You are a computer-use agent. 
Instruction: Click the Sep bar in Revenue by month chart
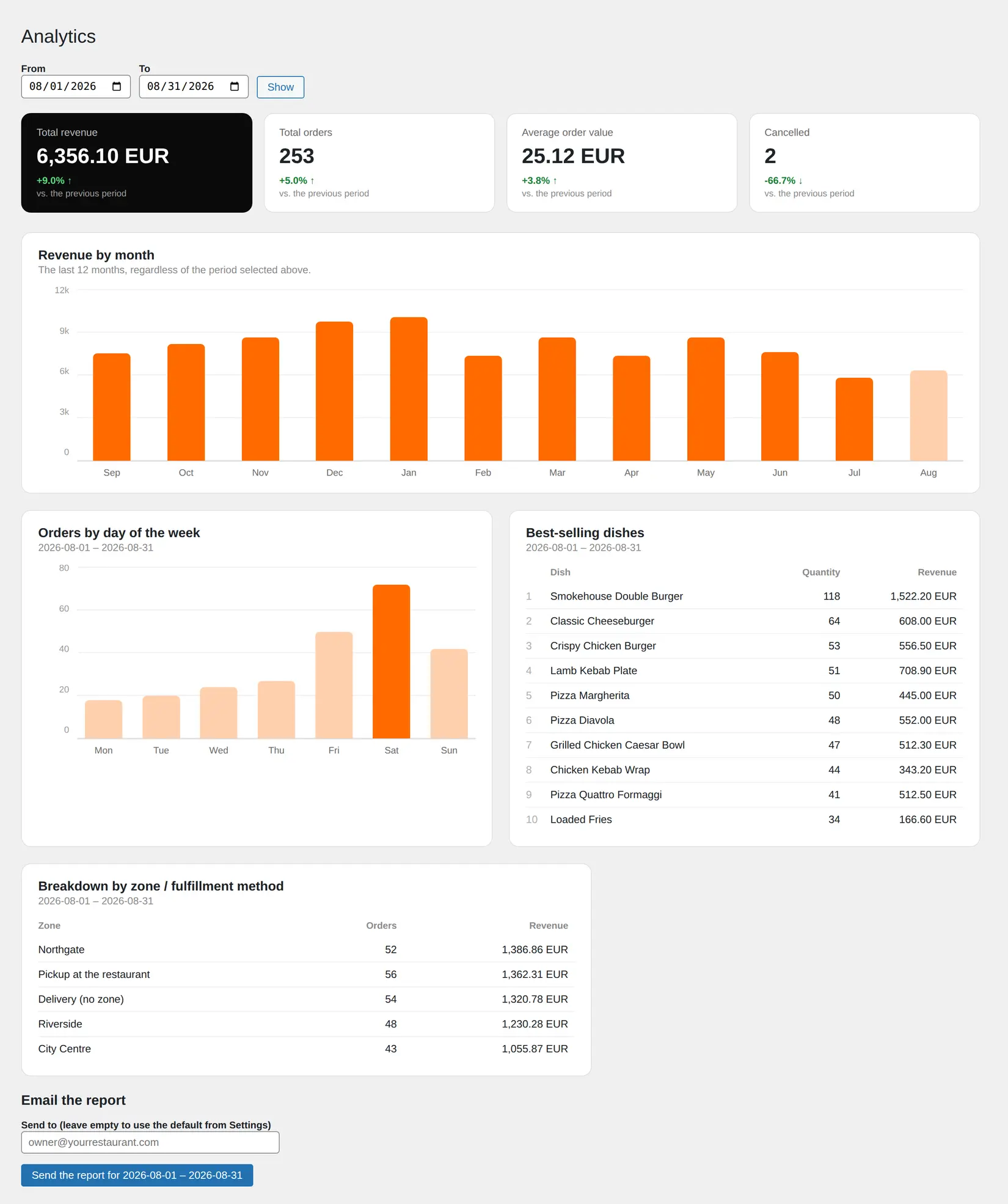coord(112,407)
